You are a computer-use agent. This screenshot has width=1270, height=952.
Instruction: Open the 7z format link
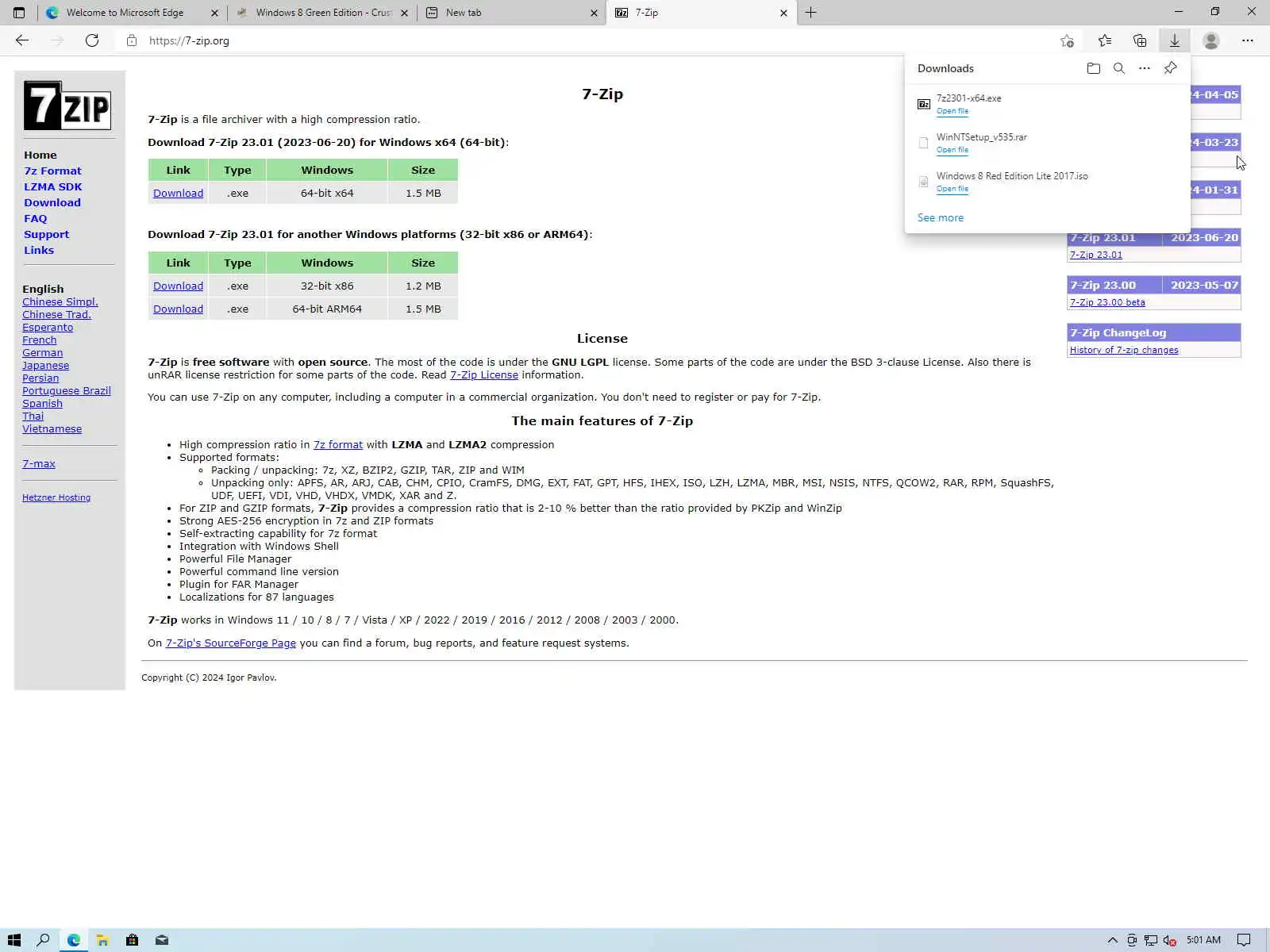tap(338, 444)
